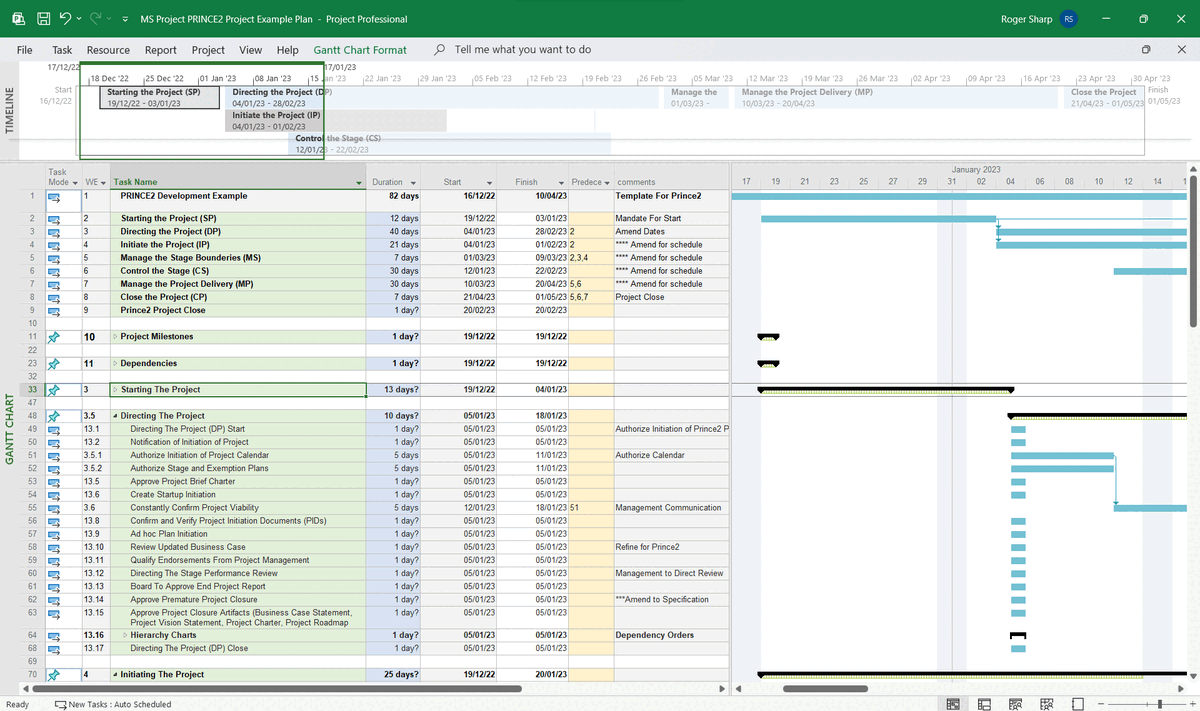This screenshot has height=711, width=1200.
Task: Select the Task Usage view icon in status bar
Action: (x=984, y=703)
